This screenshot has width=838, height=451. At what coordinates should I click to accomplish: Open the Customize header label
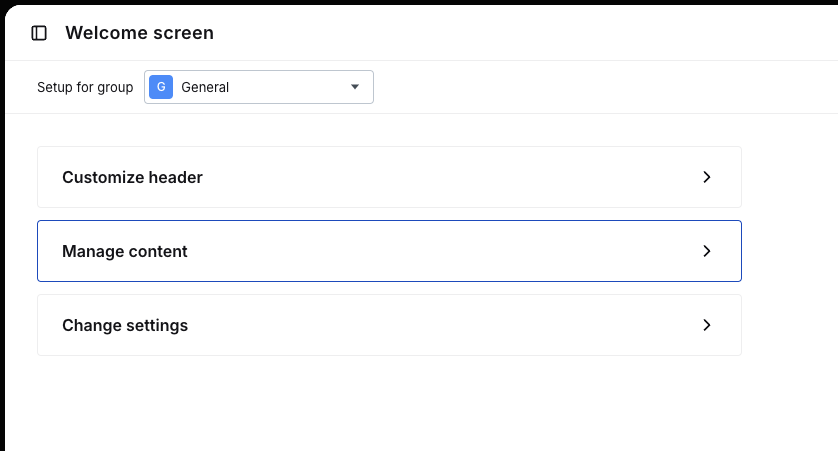[132, 177]
